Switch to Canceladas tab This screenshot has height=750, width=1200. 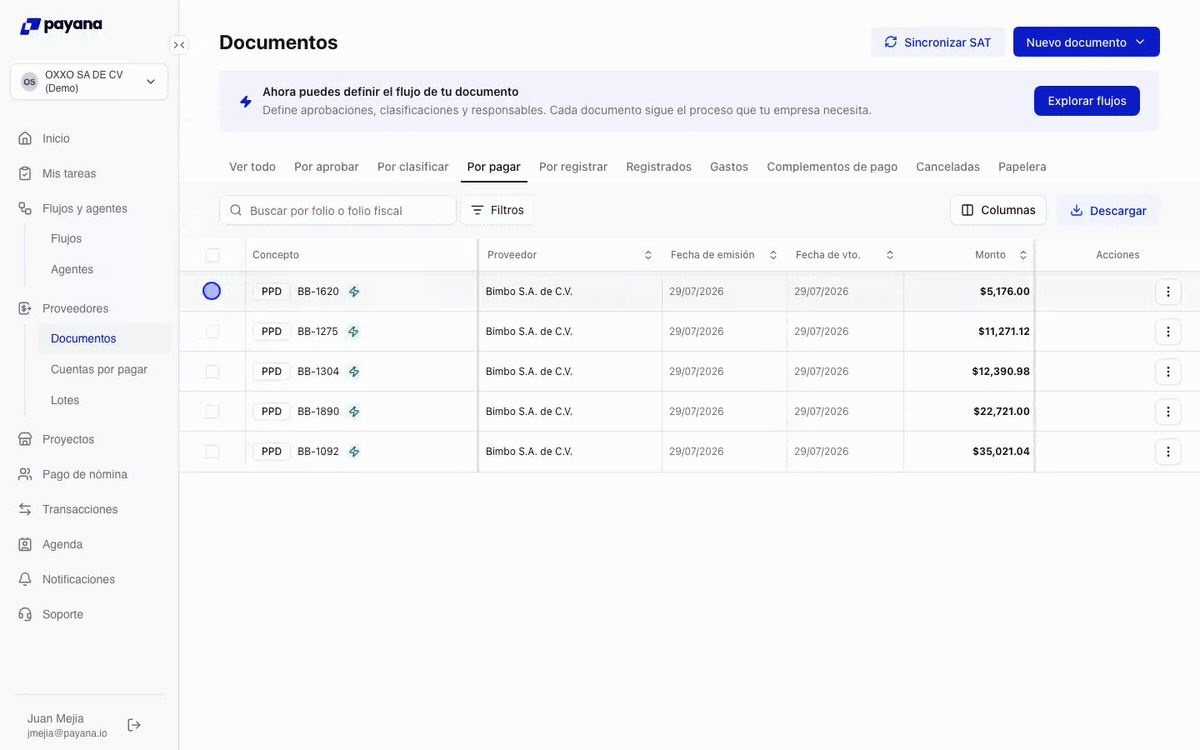click(948, 167)
